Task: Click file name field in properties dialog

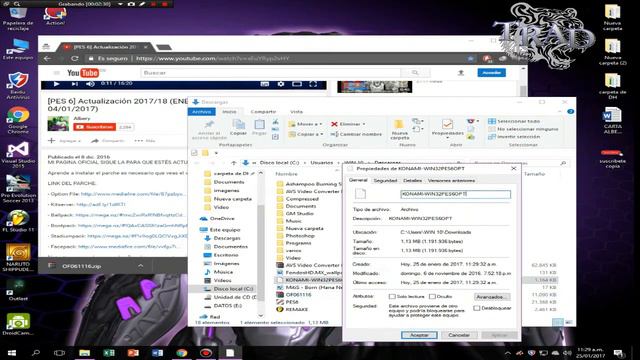Action: (x=455, y=194)
